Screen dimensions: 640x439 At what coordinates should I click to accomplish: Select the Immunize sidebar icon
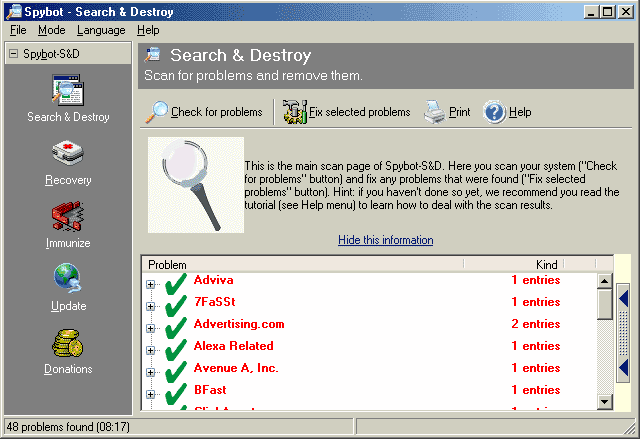(68, 219)
